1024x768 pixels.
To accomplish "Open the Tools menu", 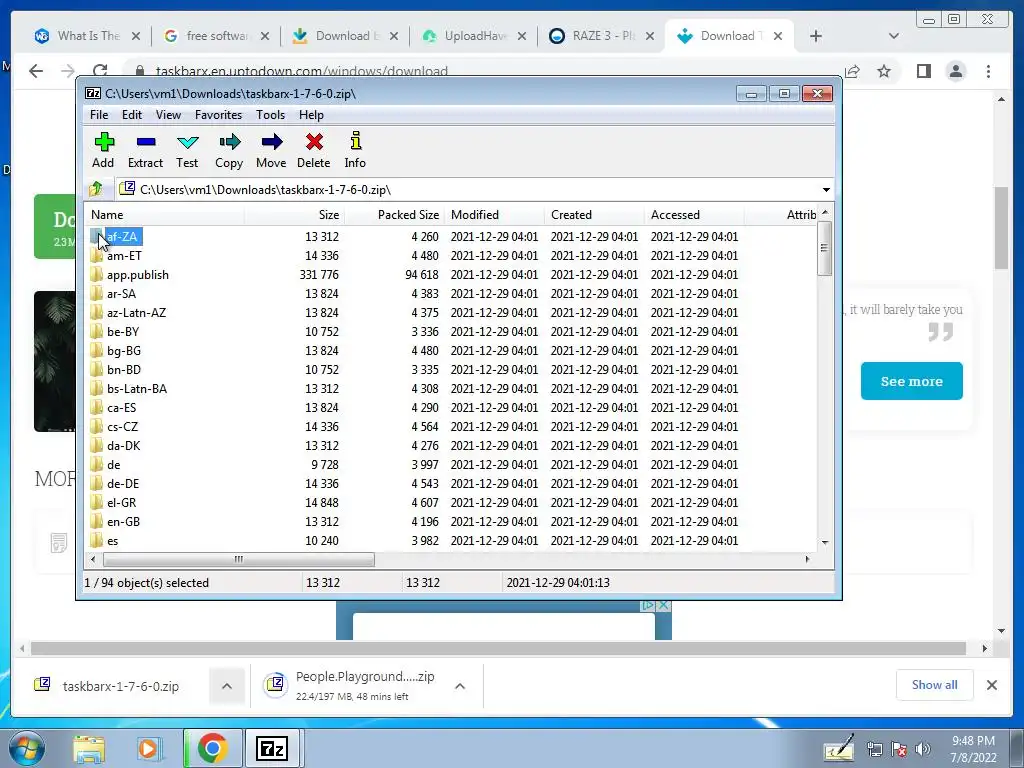I will click(270, 115).
